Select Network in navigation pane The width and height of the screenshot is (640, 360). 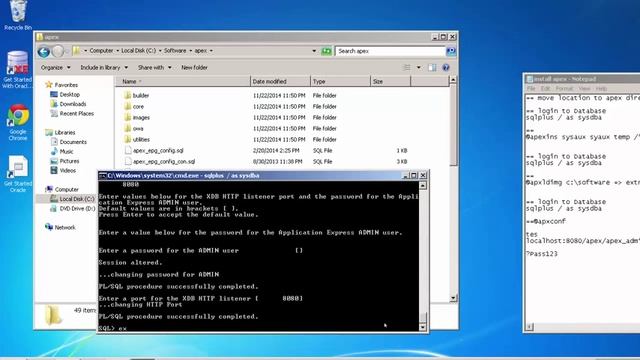[x=65, y=227]
